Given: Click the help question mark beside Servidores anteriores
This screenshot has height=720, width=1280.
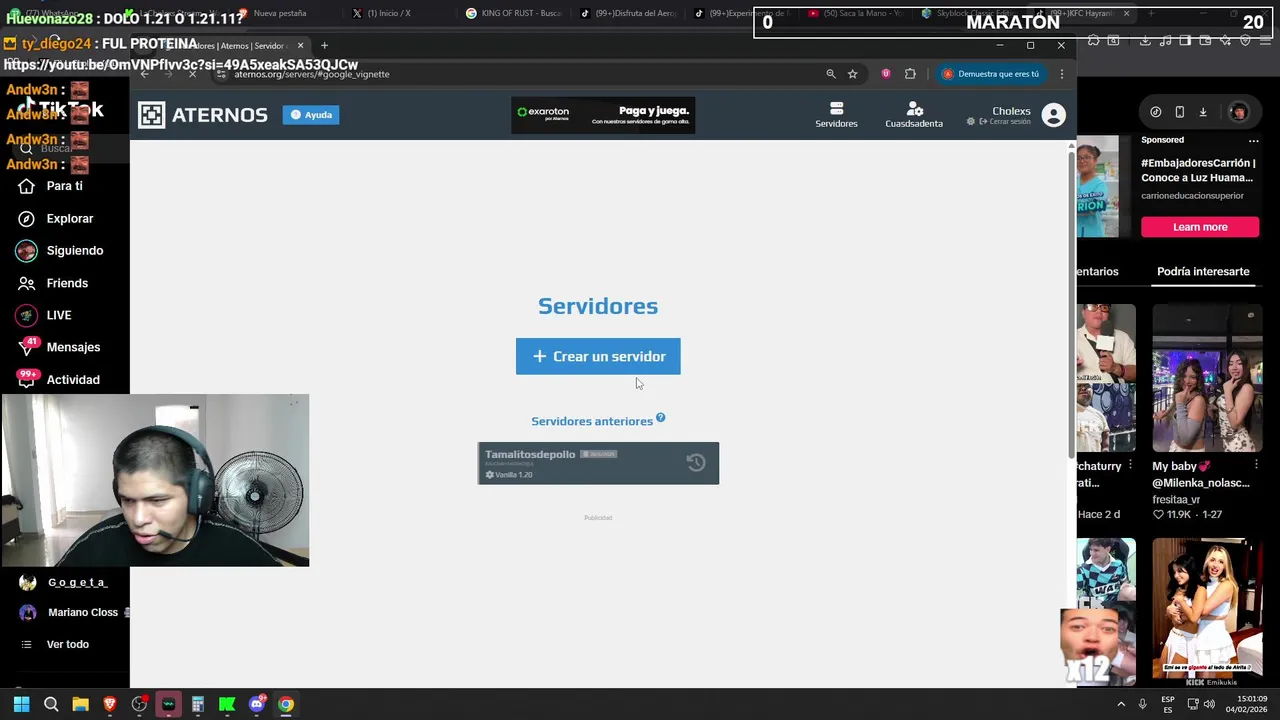Looking at the screenshot, I should 661,418.
